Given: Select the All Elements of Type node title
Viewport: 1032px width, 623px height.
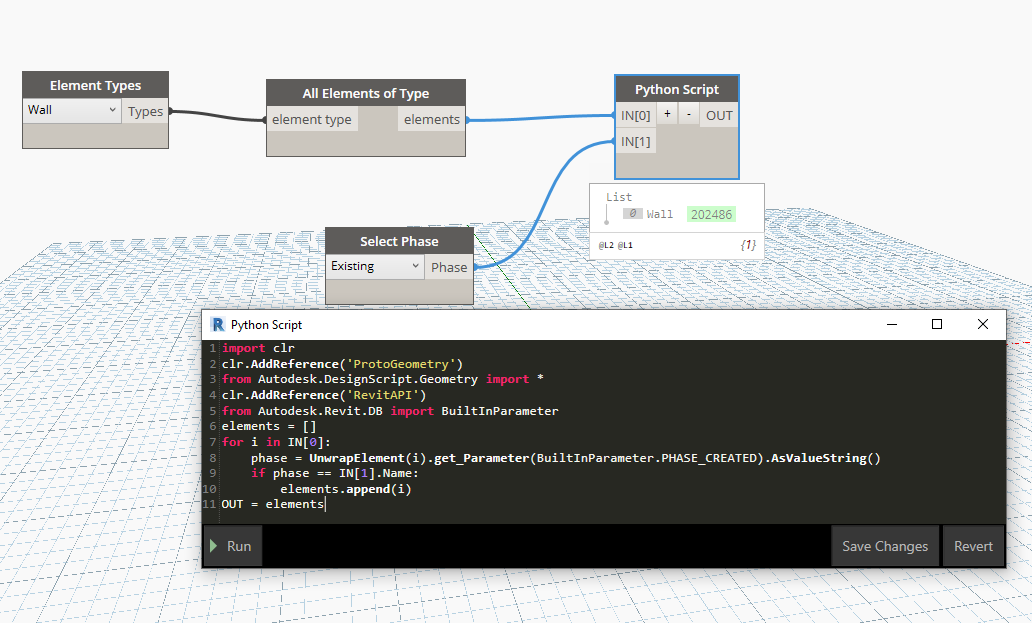Looking at the screenshot, I should point(366,93).
